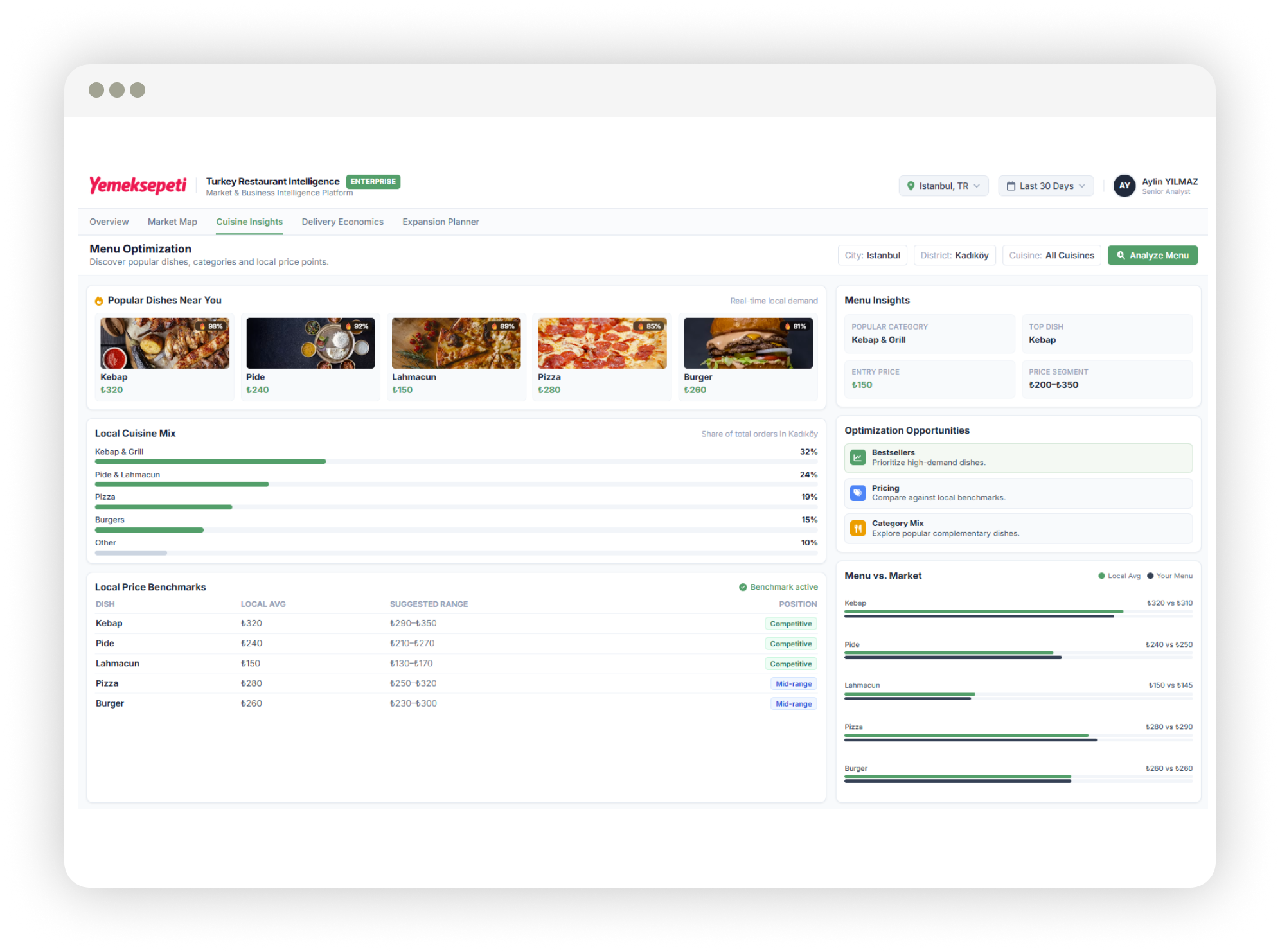The image size is (1280, 952).
Task: Open the City: Istanbul filter
Action: (872, 255)
